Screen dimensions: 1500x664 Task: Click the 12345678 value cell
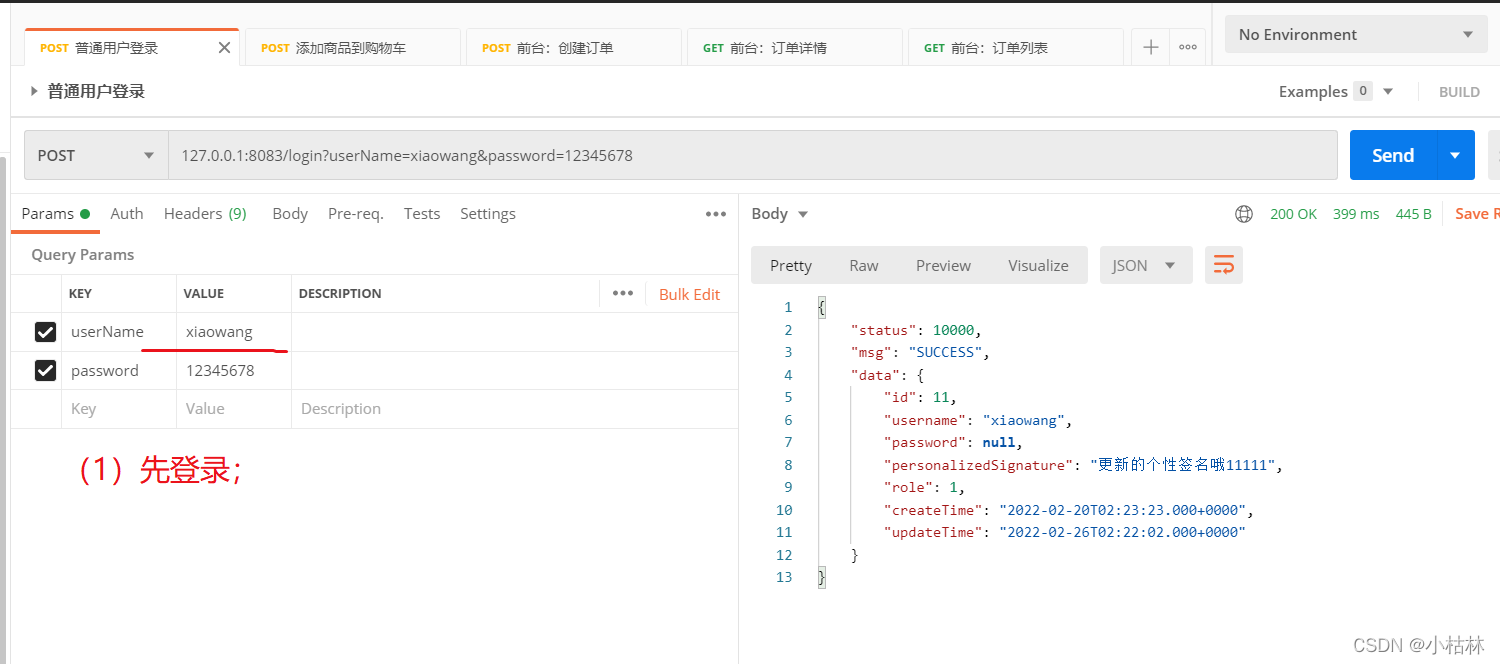coord(234,371)
